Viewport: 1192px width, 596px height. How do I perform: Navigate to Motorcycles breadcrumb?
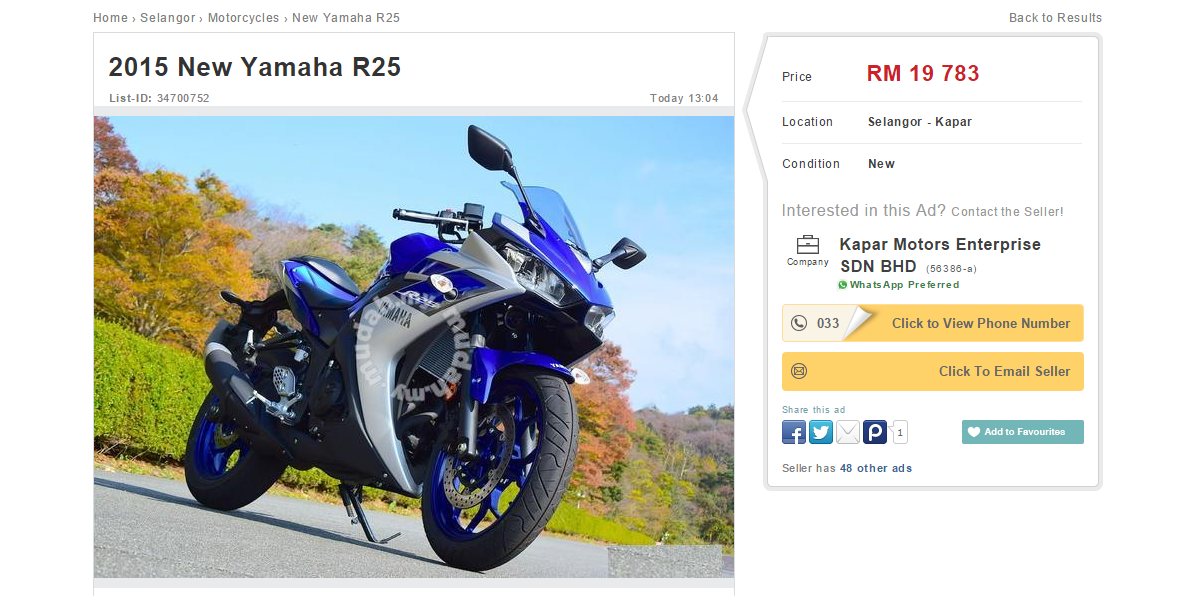coord(243,17)
